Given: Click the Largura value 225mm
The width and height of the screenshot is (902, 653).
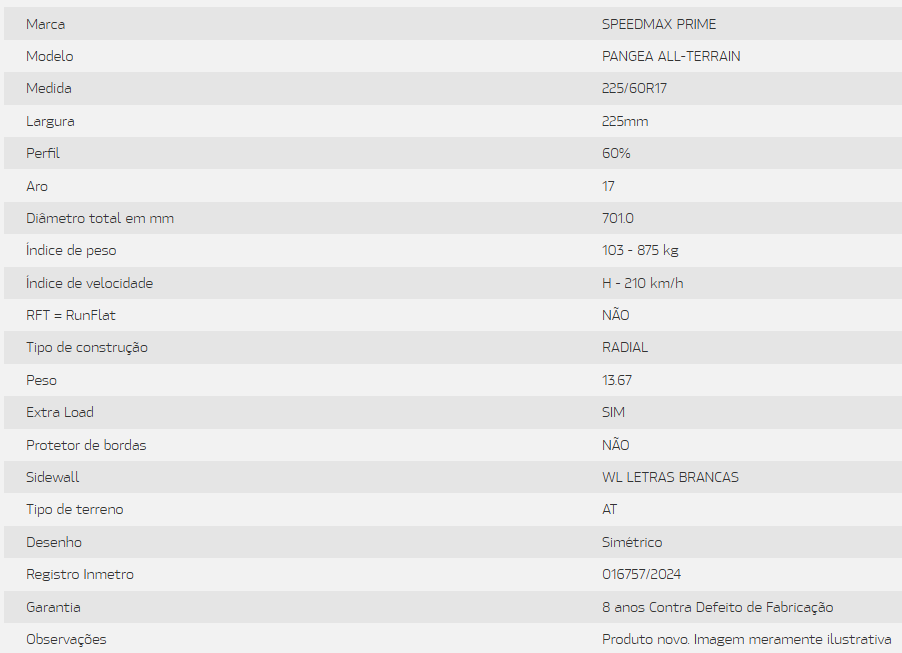Looking at the screenshot, I should 625,121.
